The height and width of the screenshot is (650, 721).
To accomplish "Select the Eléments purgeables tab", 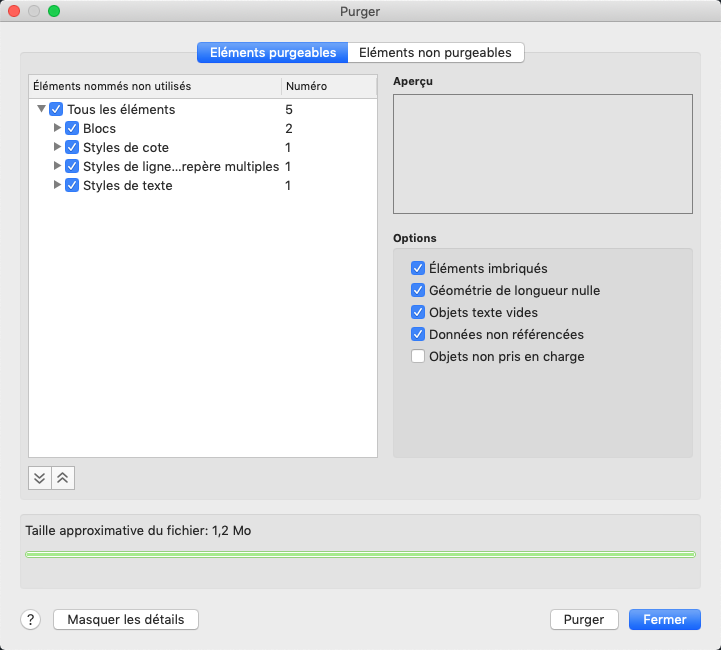I will click(x=273, y=52).
